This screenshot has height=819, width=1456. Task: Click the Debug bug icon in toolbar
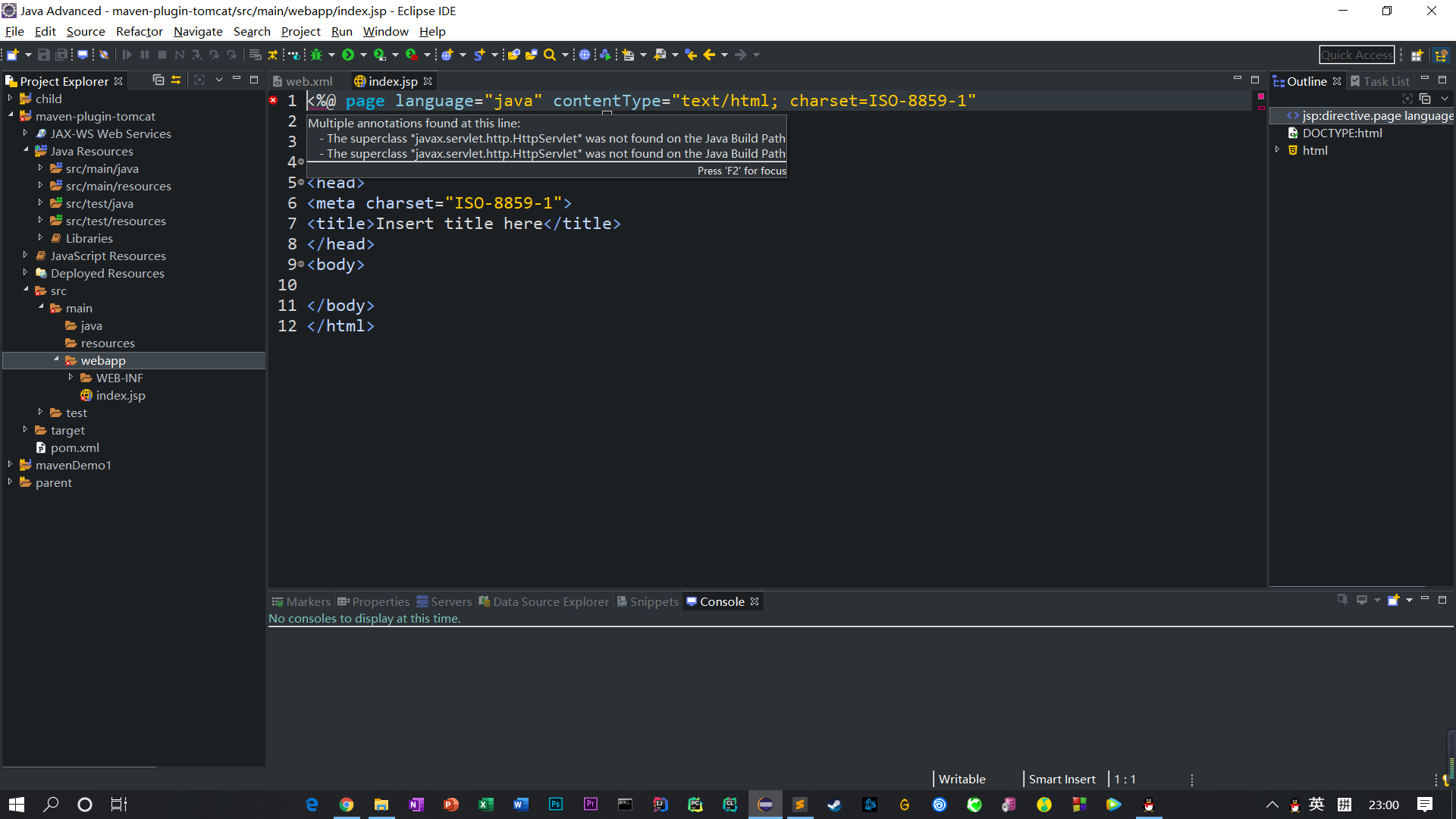click(317, 55)
